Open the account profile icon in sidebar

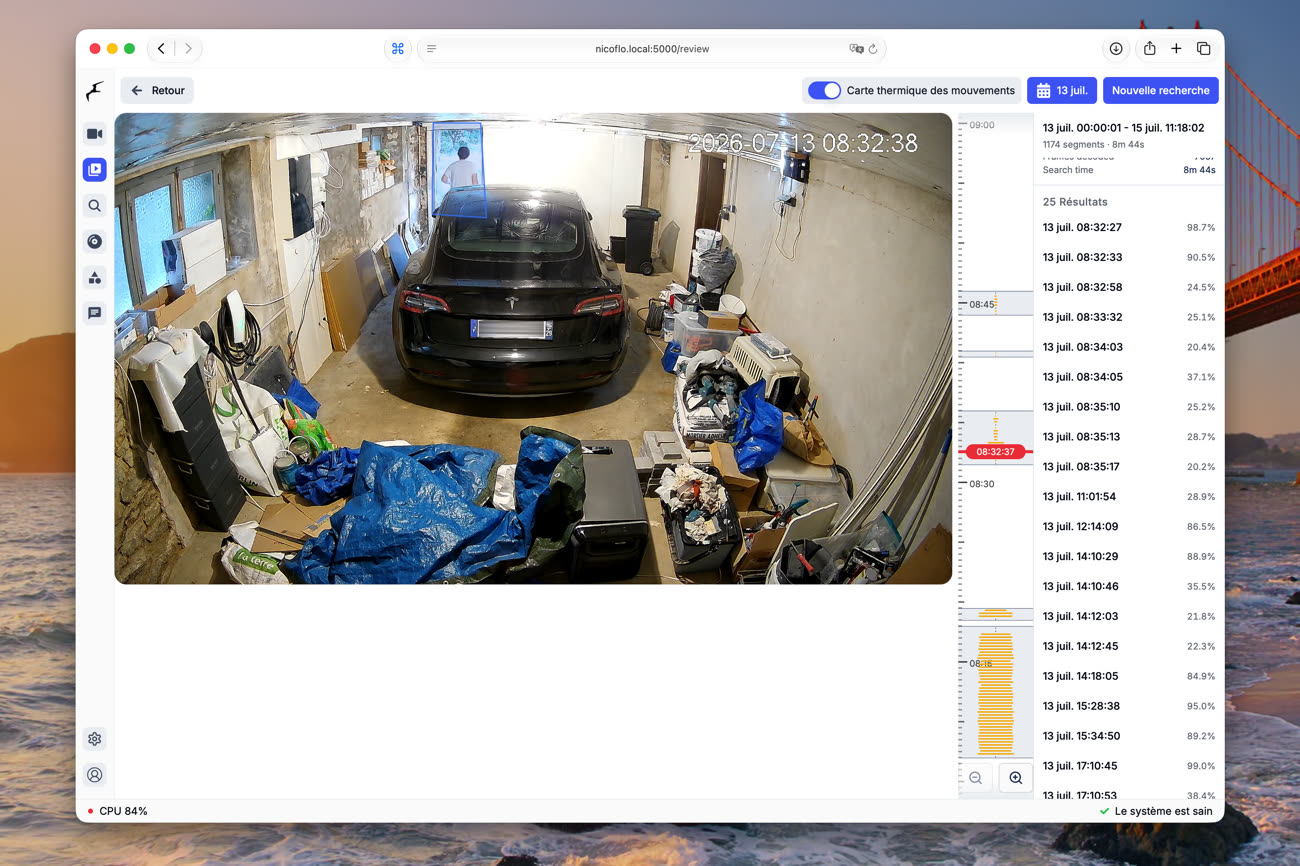94,775
